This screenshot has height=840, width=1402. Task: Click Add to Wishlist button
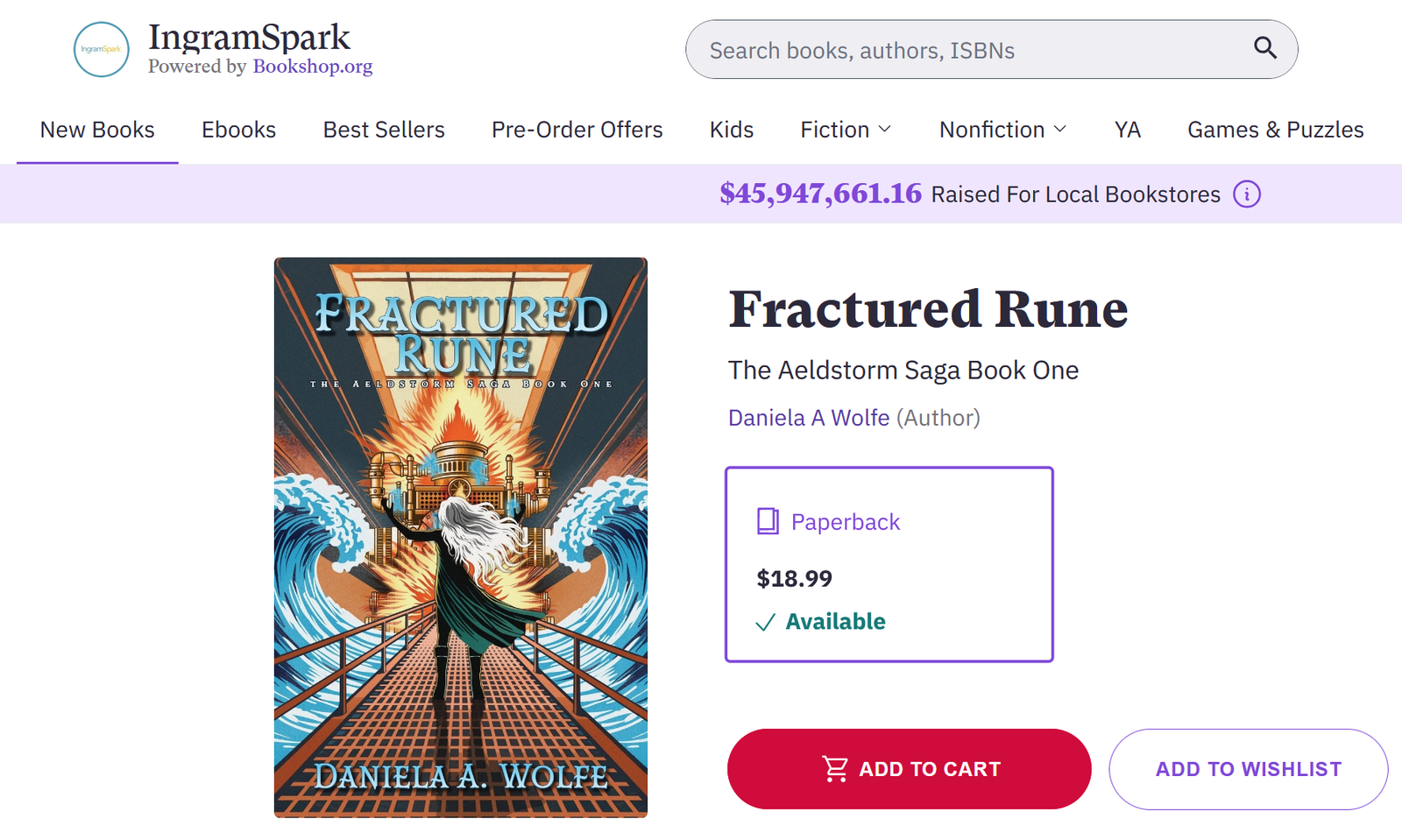pos(1248,769)
